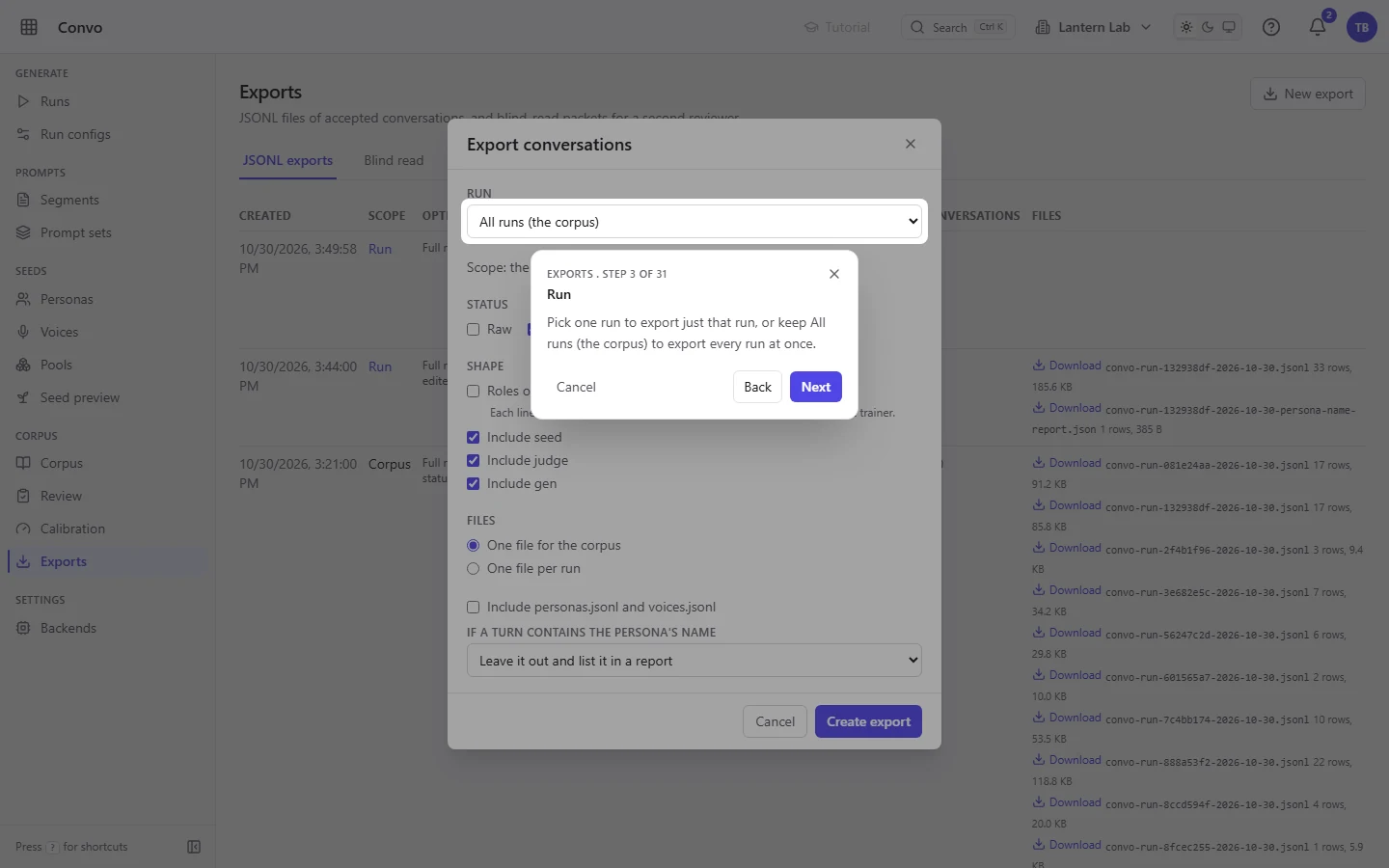Download convo-run-081e24aa jsonl file
Screen dimensions: 1389x868
pyautogui.click(x=1067, y=463)
